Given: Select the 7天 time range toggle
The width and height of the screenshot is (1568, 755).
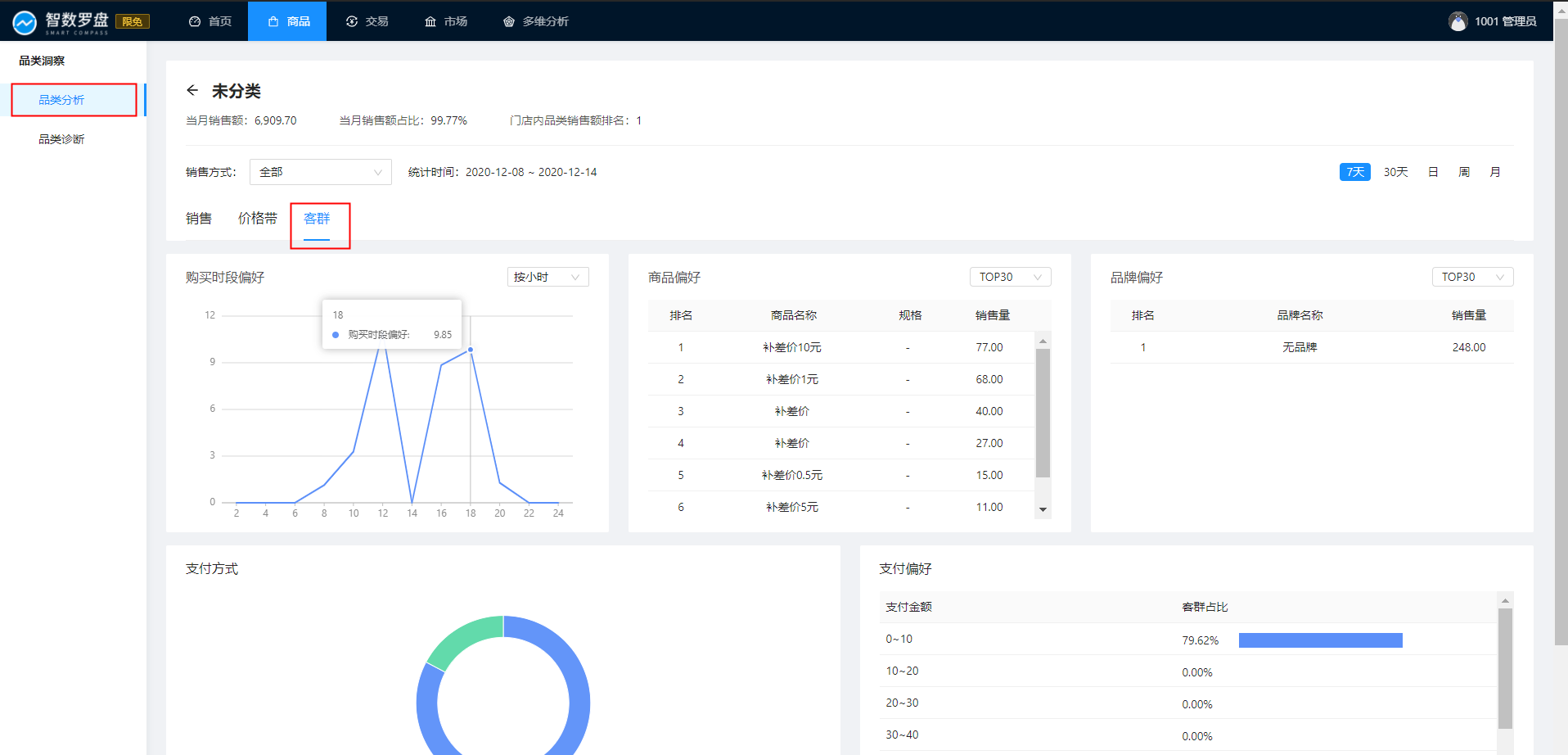Looking at the screenshot, I should pyautogui.click(x=1354, y=172).
